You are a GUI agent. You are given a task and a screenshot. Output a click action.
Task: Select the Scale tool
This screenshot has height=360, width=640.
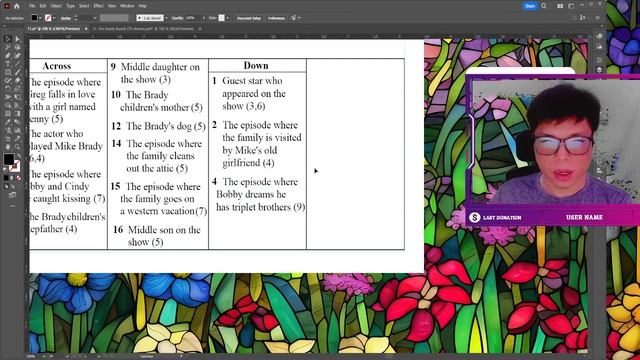point(17,89)
